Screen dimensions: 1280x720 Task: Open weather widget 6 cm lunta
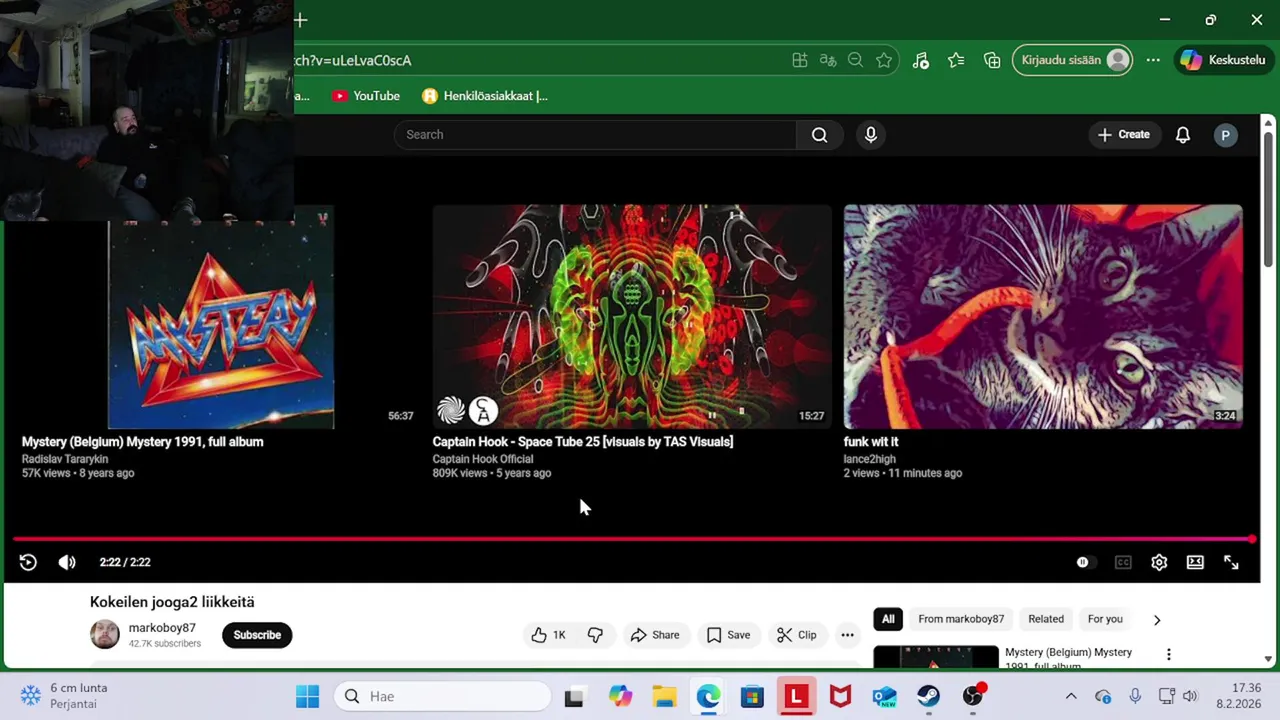66,696
